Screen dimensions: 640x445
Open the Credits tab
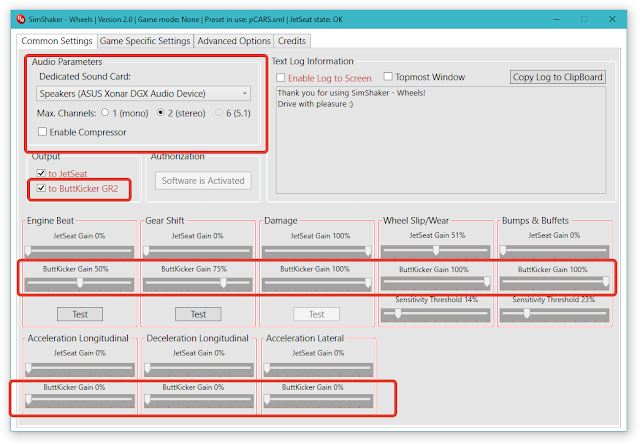pyautogui.click(x=292, y=41)
